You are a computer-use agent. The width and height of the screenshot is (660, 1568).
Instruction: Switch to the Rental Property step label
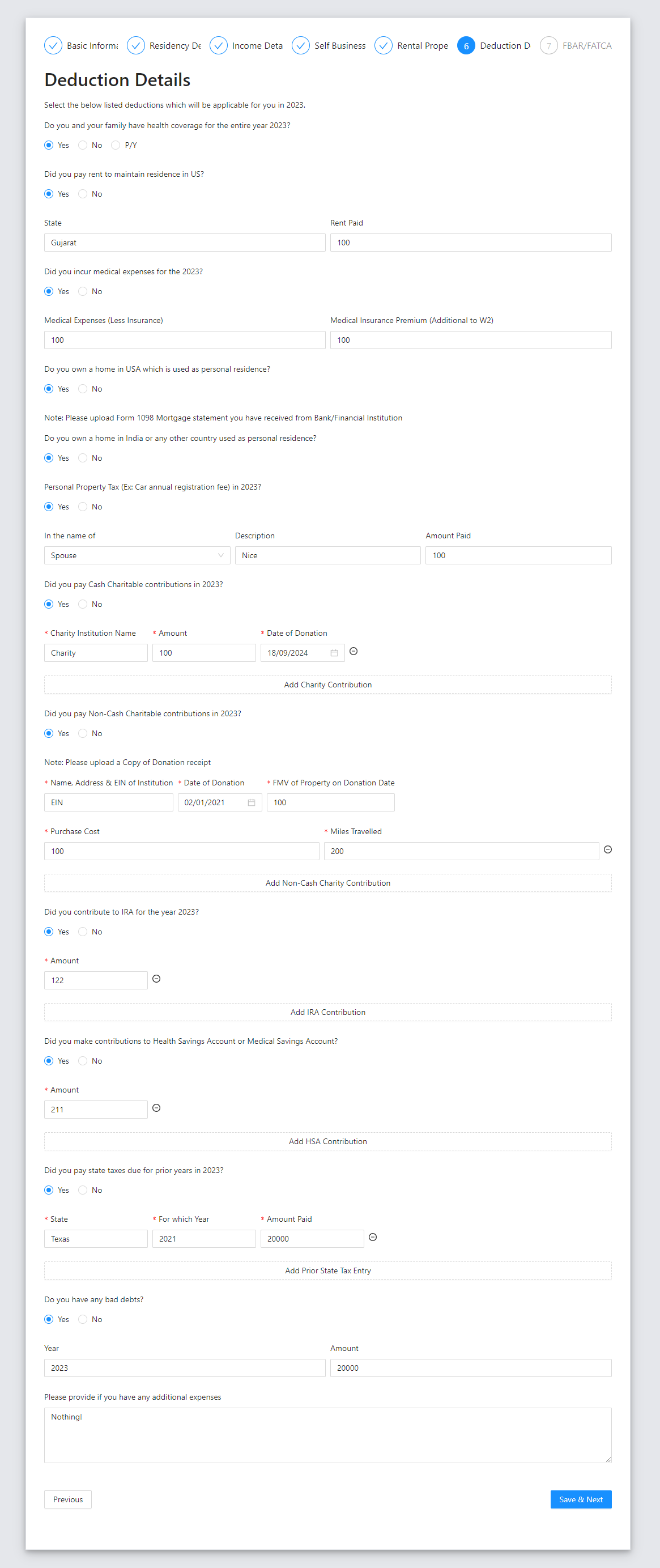coord(423,46)
